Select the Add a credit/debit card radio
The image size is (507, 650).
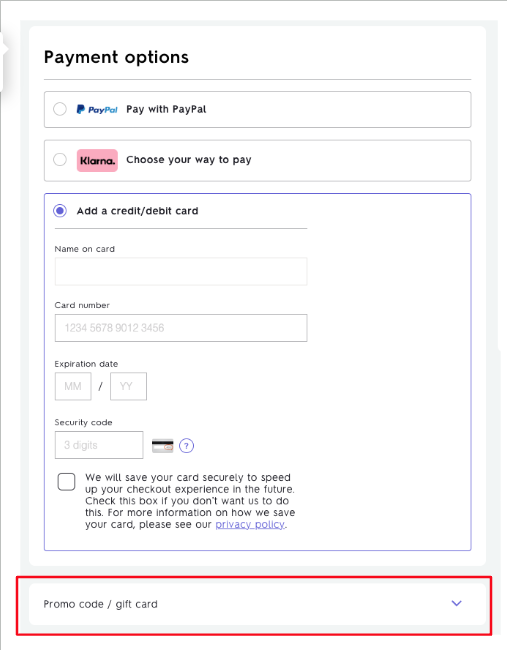tap(60, 211)
